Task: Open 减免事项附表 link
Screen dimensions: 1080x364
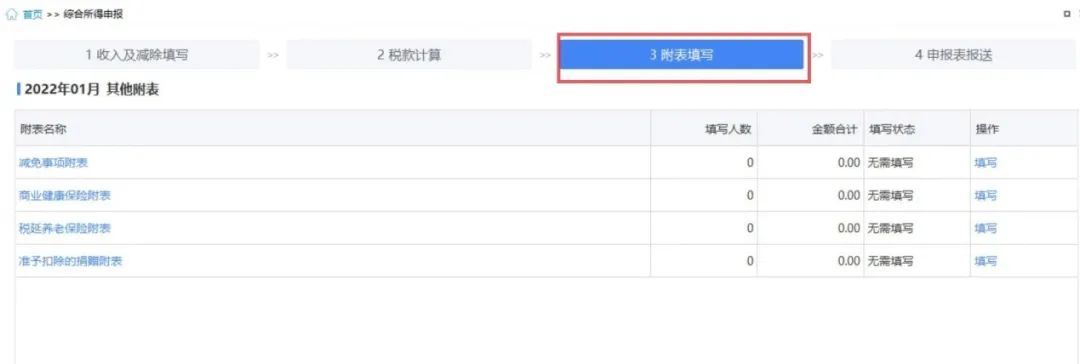Action: click(x=54, y=163)
